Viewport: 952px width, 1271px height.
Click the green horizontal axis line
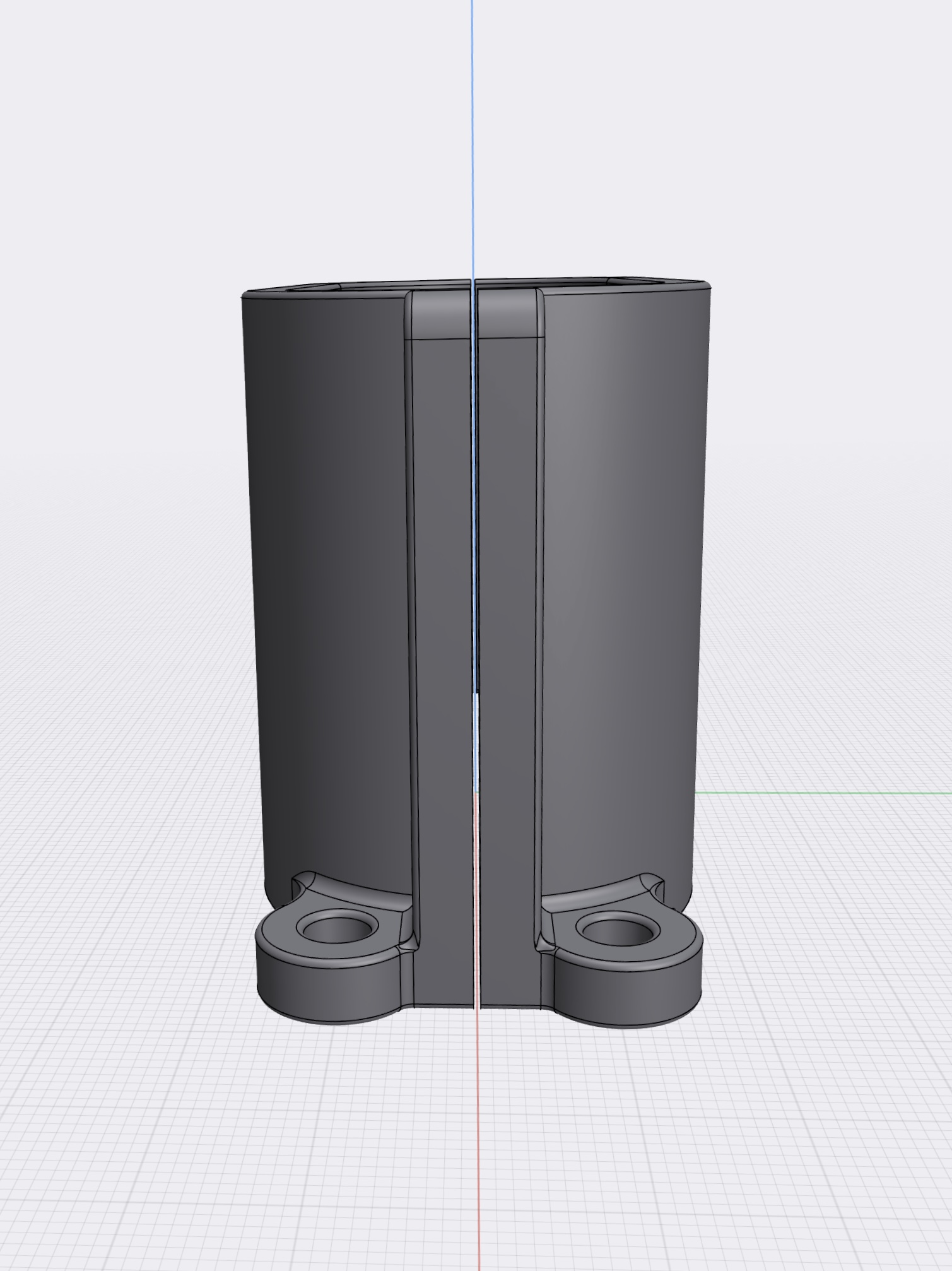820,793
